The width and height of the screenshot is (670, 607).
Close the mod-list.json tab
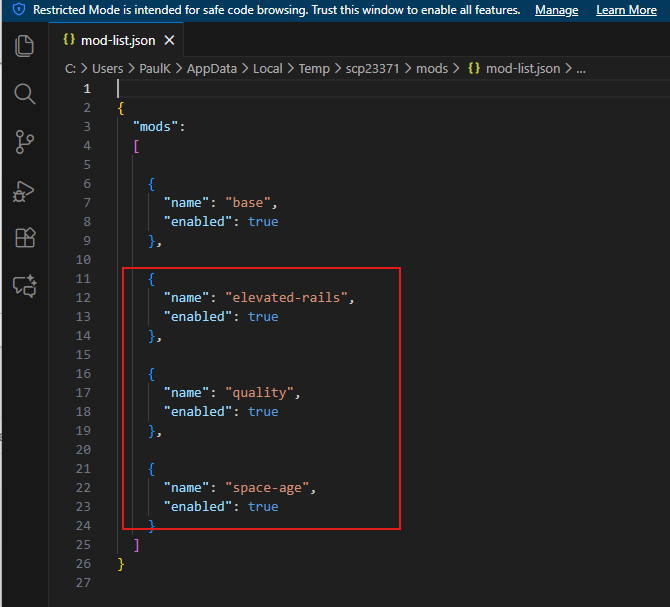(169, 41)
